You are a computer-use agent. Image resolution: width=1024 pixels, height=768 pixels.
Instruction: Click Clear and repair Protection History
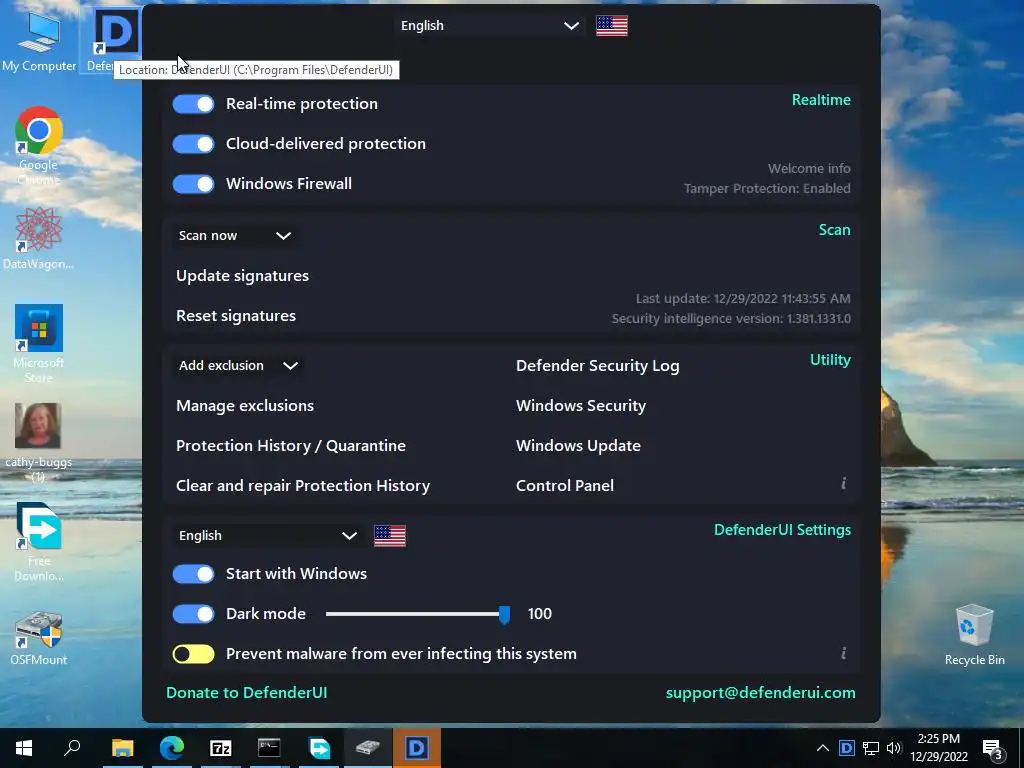click(303, 485)
